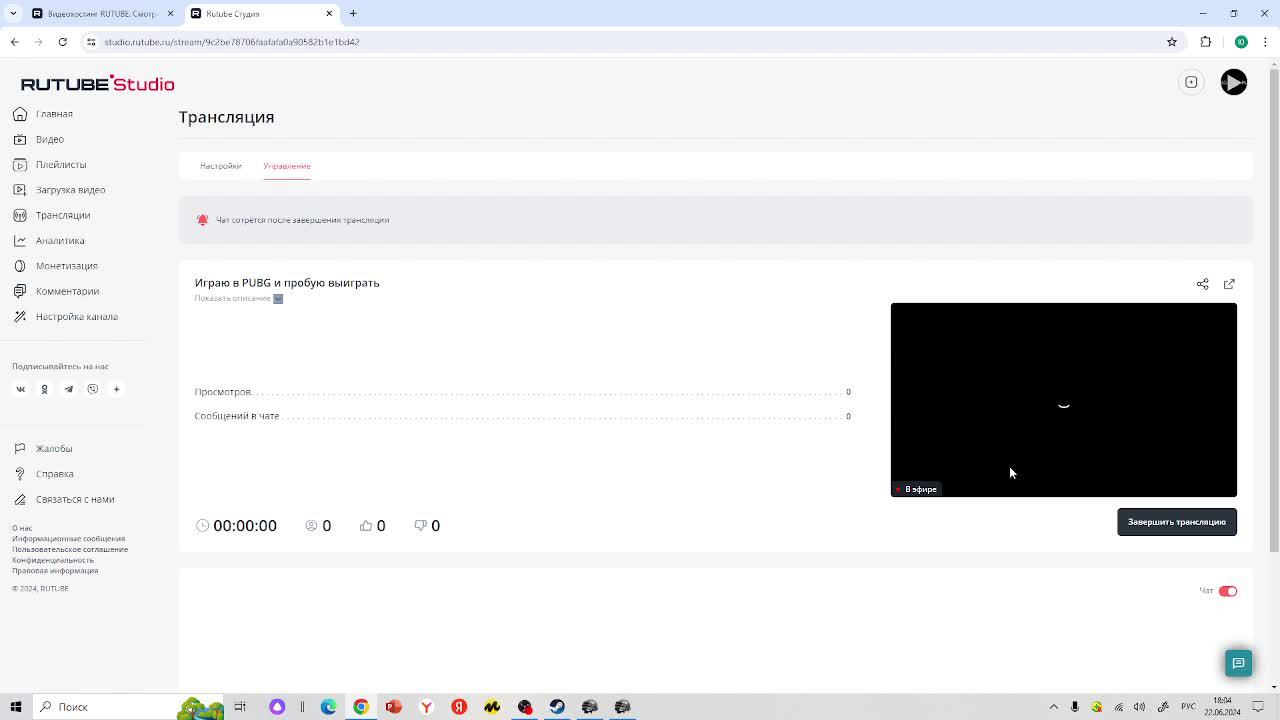1280x720 pixels.
Task: Open the Правовая информация link
Action: [55, 570]
